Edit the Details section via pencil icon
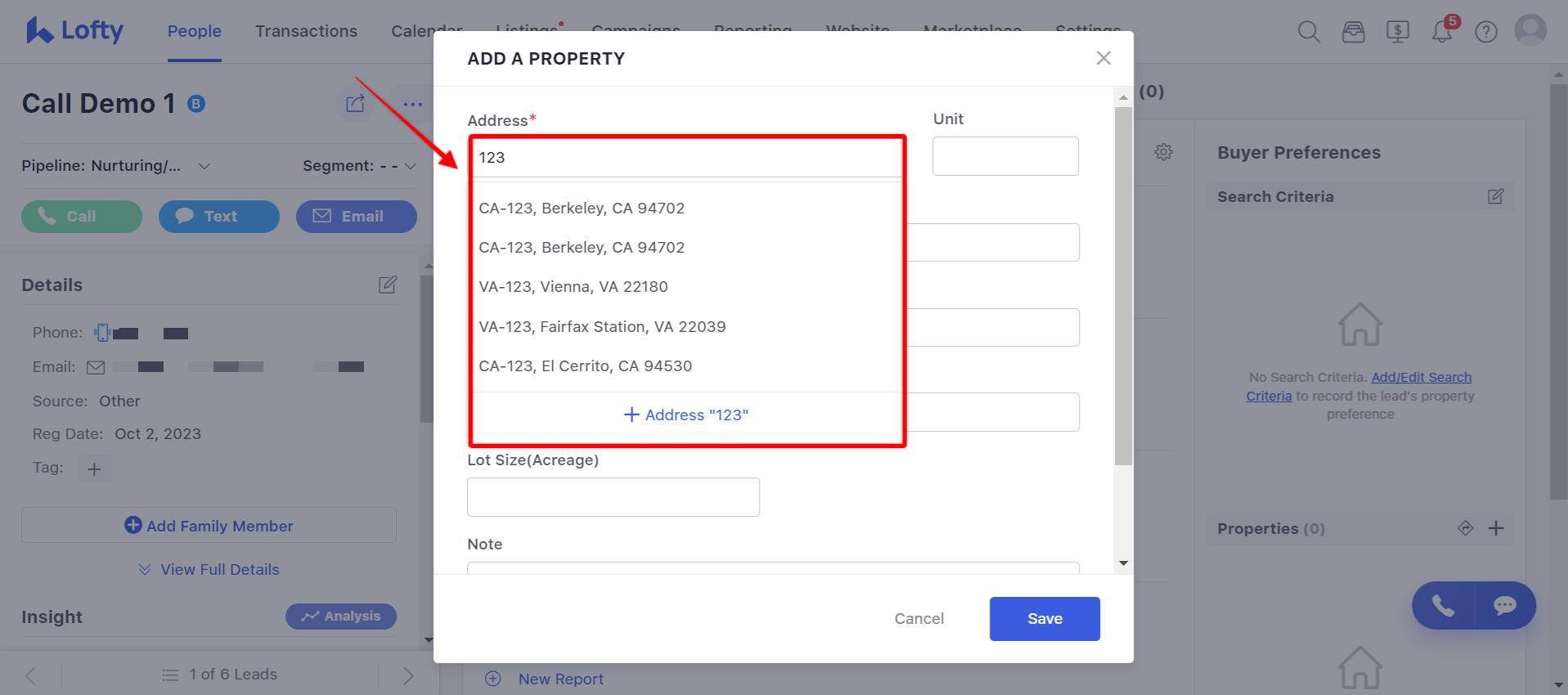The width and height of the screenshot is (1568, 695). [x=387, y=284]
